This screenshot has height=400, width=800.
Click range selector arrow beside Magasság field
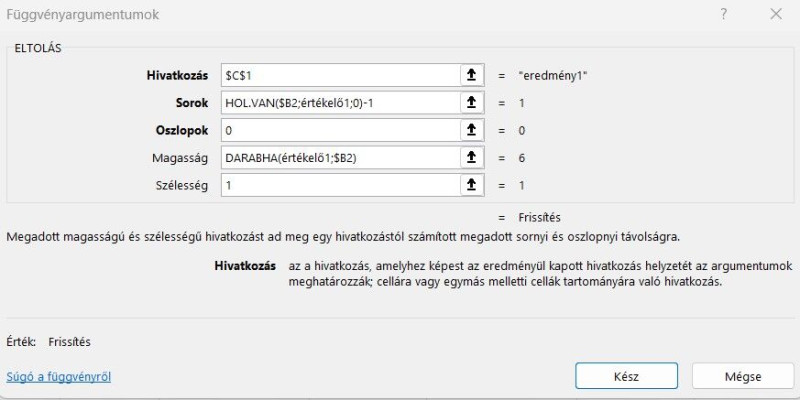coord(472,158)
